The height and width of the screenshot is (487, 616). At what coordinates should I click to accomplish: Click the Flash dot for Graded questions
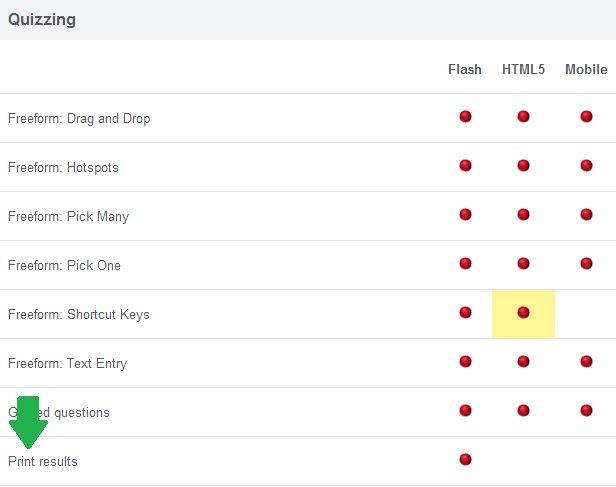pos(465,411)
